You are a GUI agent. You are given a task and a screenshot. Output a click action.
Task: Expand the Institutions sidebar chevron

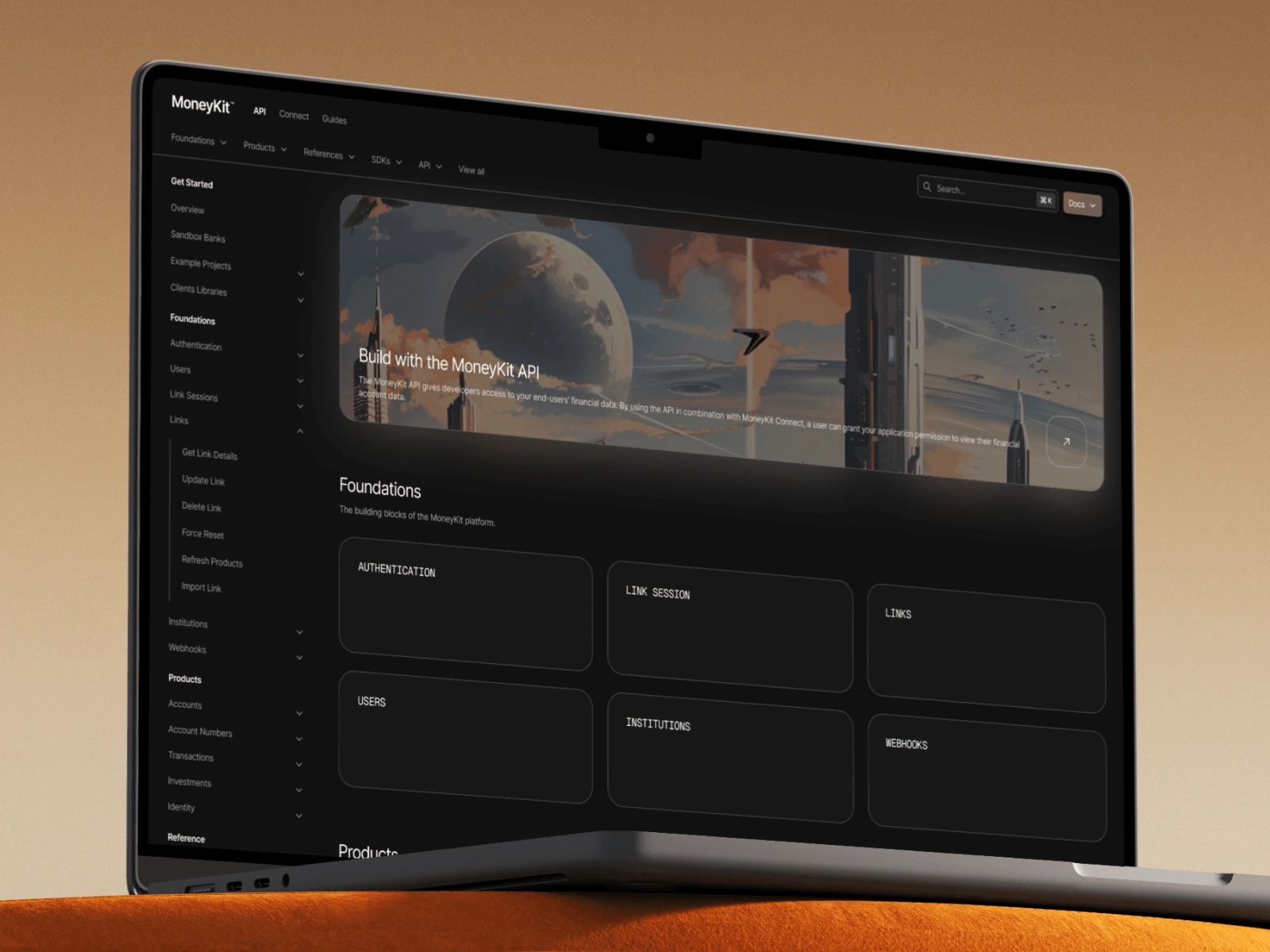[x=299, y=632]
